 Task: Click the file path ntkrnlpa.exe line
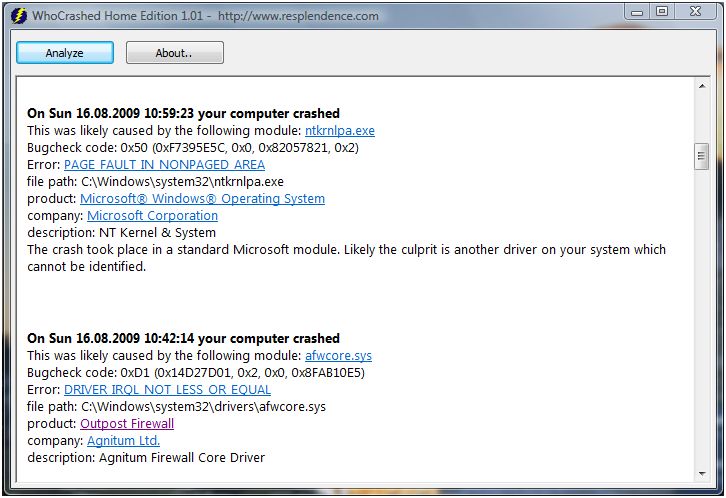[156, 181]
